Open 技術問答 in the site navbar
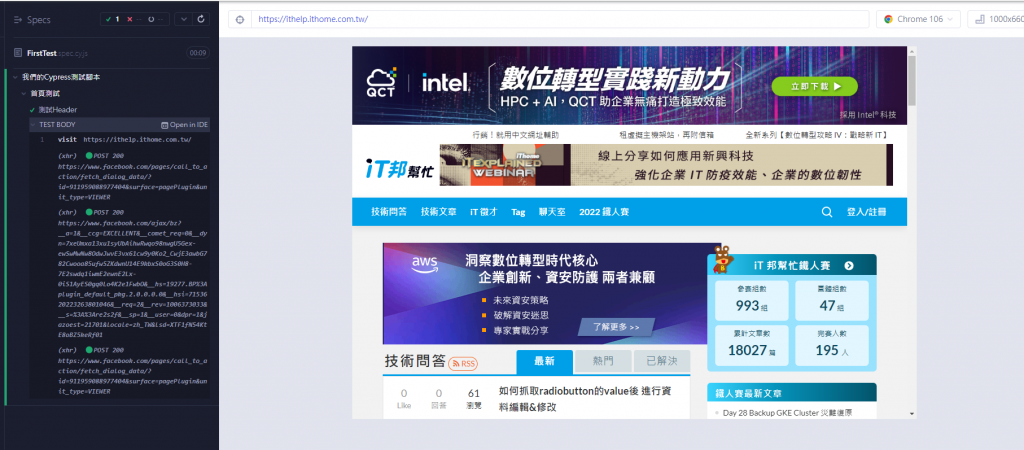The image size is (1024, 450). 389,212
